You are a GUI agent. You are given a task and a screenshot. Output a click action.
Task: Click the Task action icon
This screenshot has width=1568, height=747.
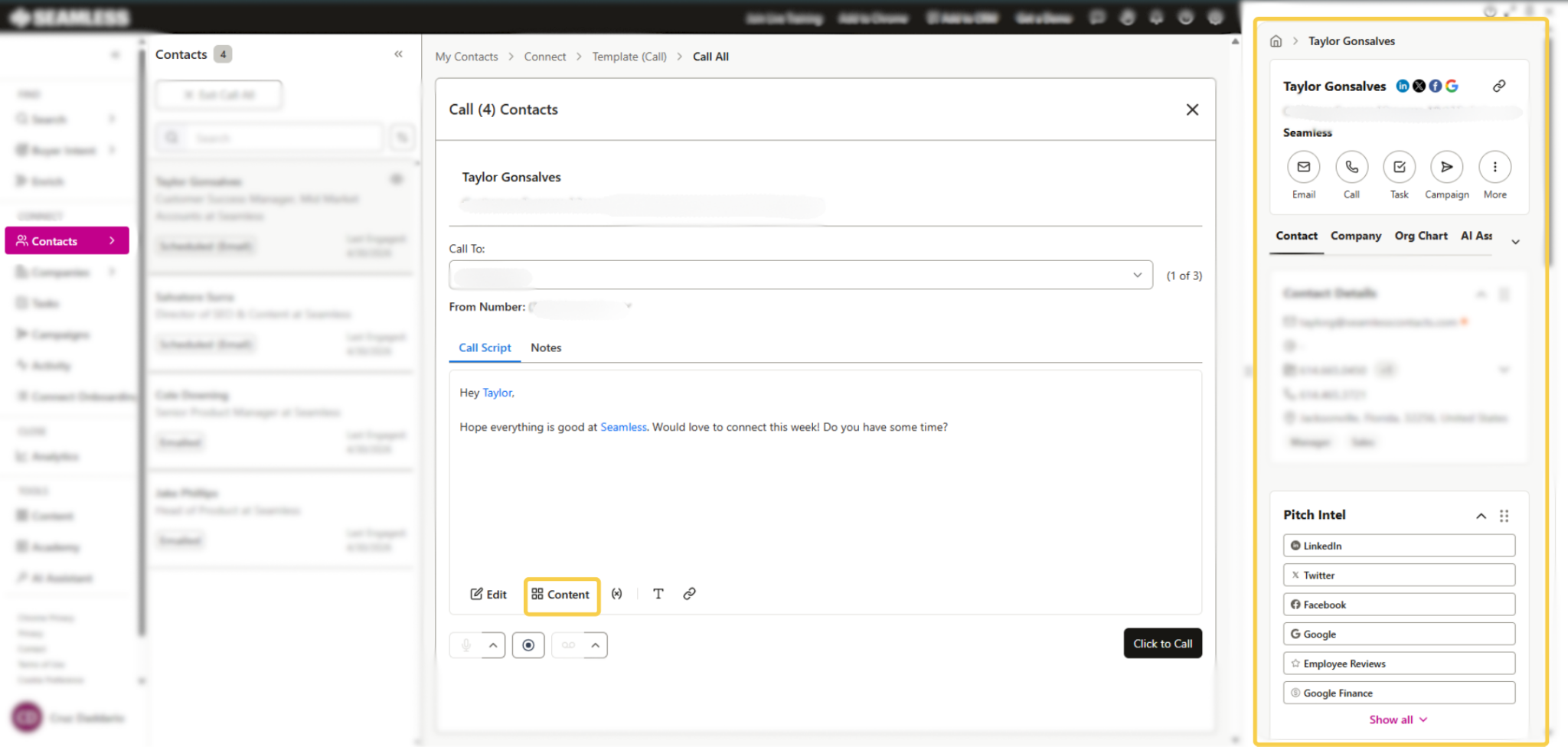click(x=1400, y=167)
